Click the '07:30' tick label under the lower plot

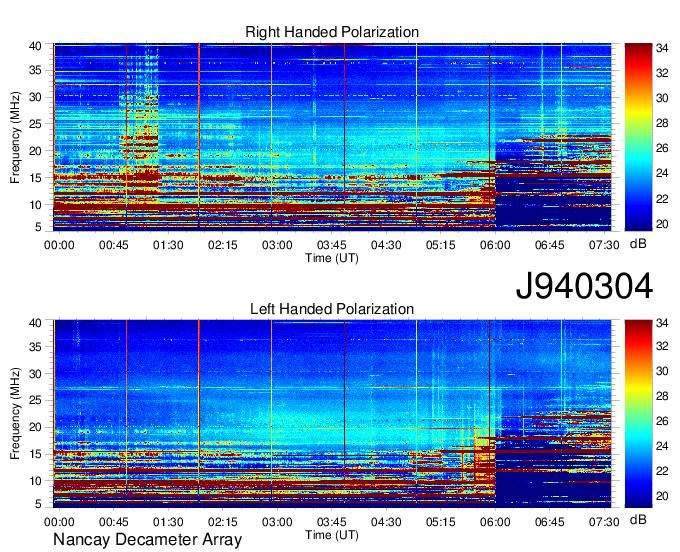click(x=604, y=522)
